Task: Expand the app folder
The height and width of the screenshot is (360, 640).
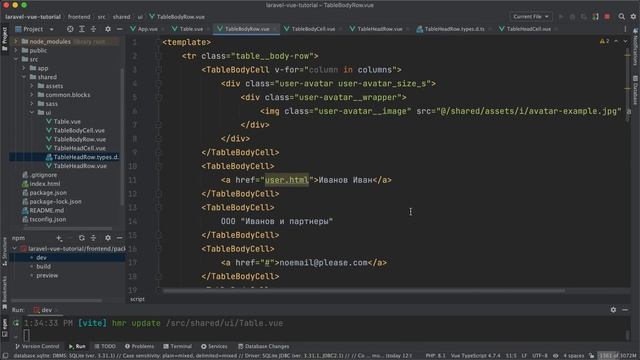Action: pyautogui.click(x=24, y=68)
